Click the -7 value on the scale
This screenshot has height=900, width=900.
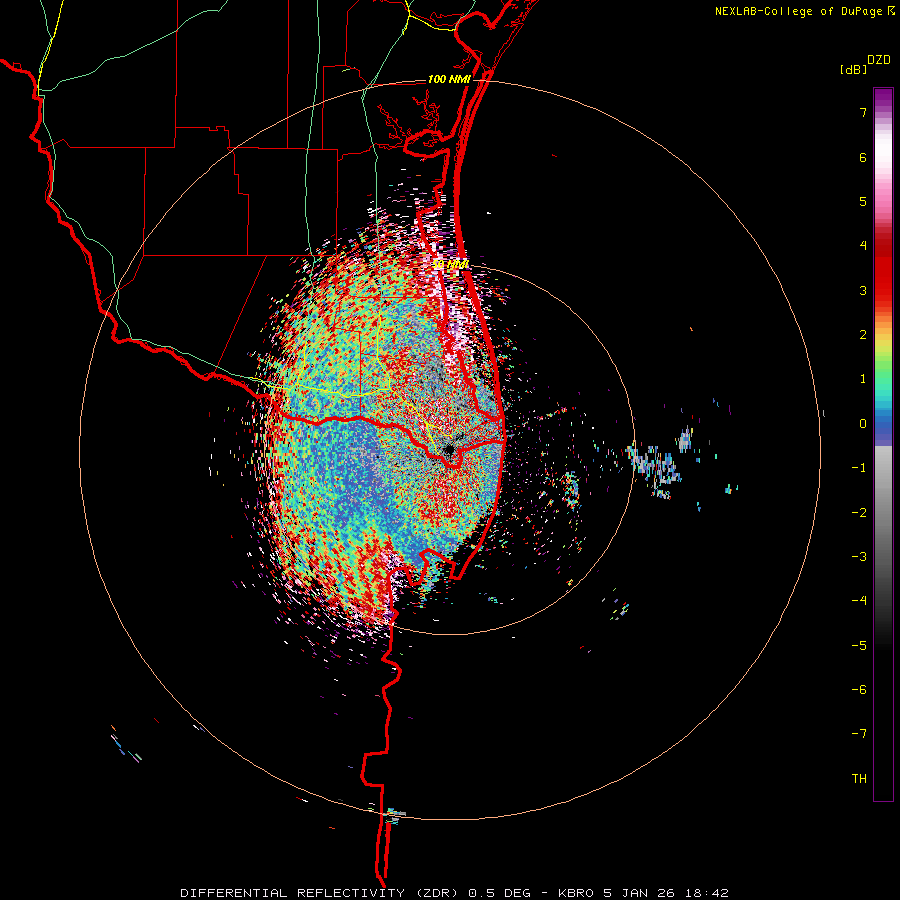859,734
